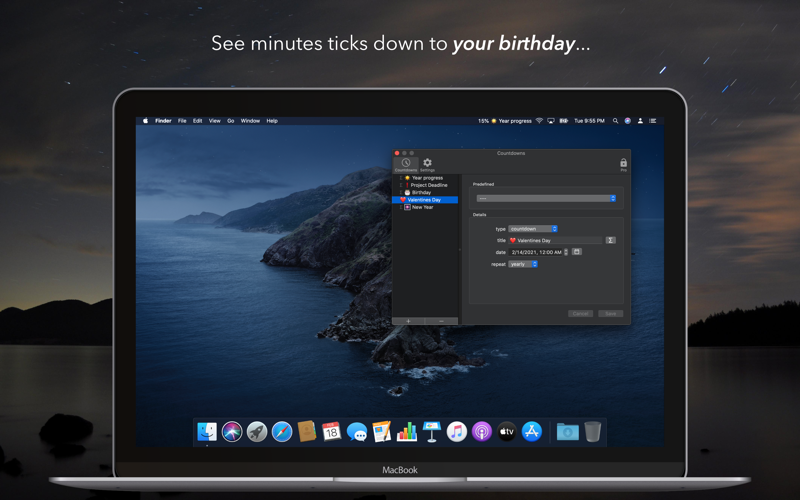Open Calendar showing 18 in Dock
800x500 pixels.
point(332,432)
